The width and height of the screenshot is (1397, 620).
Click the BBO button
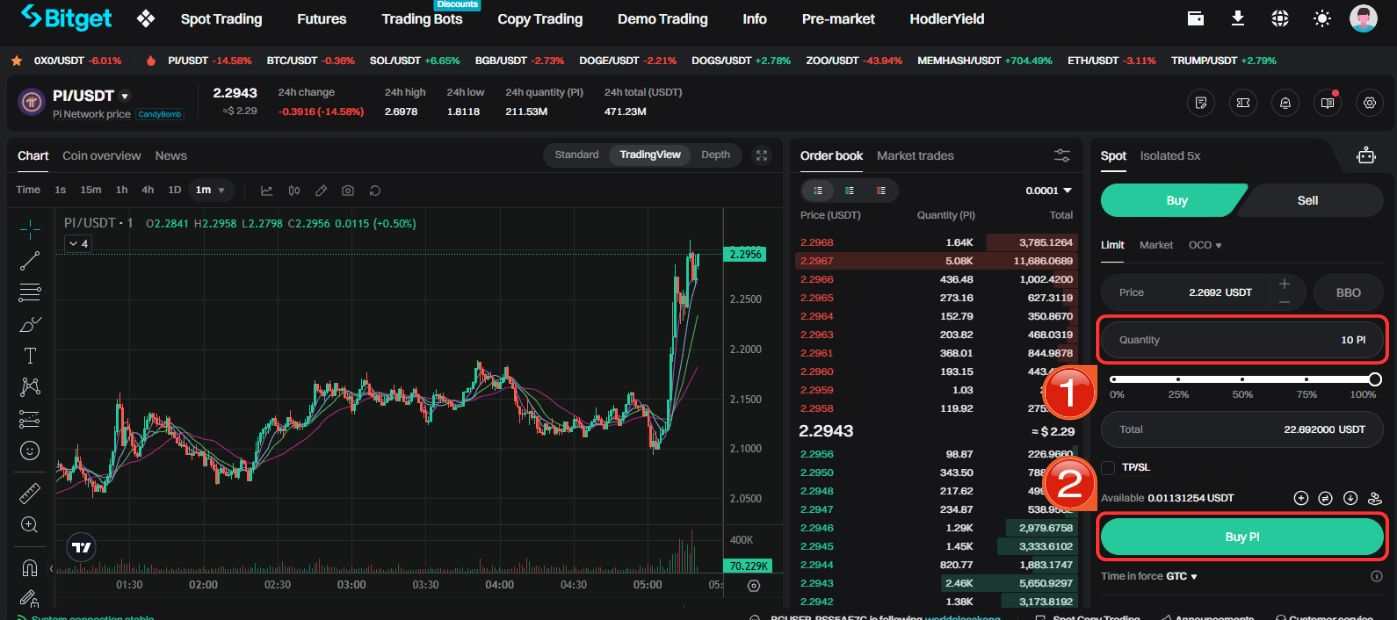(x=1349, y=292)
